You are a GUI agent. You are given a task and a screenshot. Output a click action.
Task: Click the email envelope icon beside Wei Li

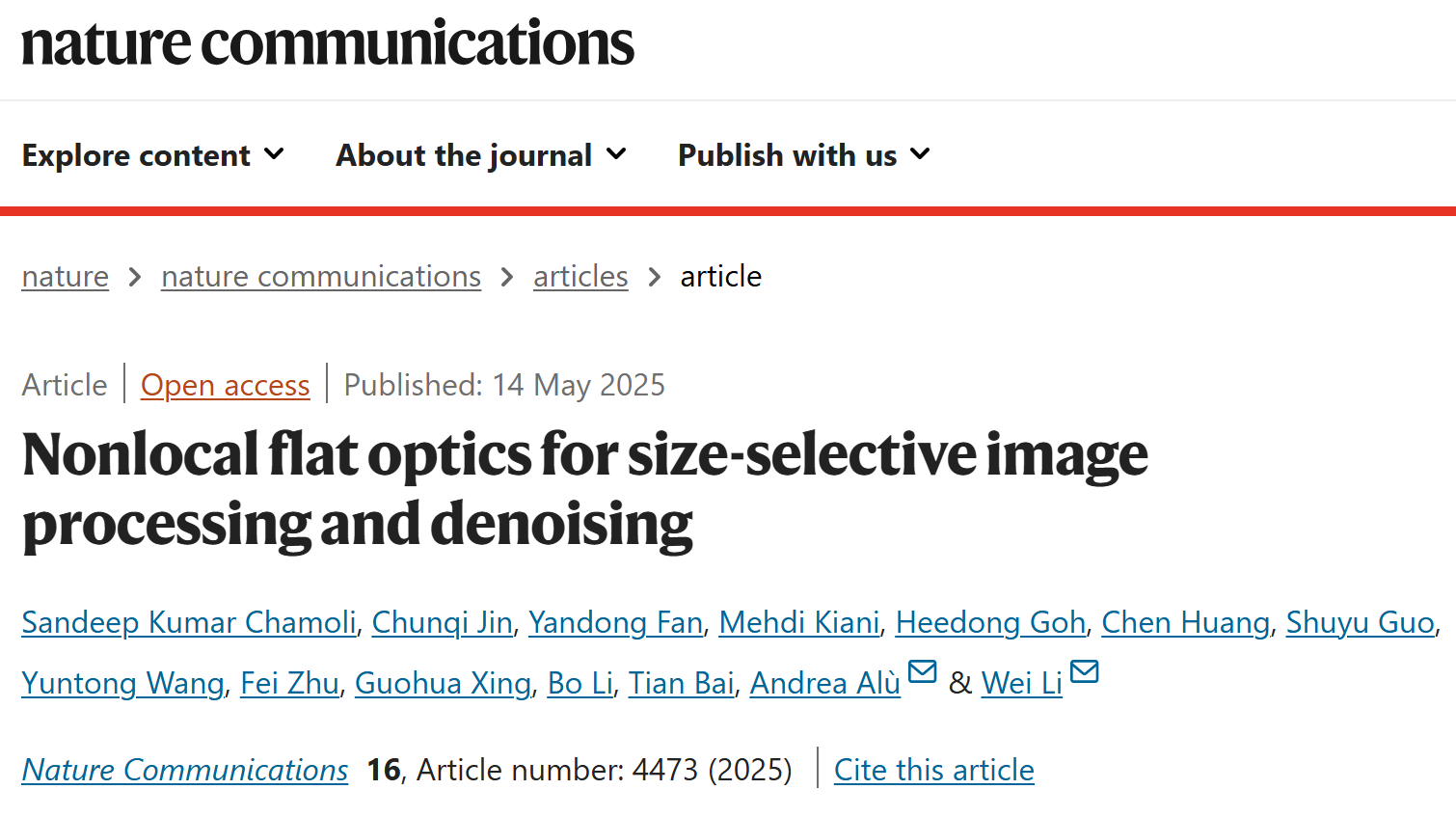click(1085, 671)
